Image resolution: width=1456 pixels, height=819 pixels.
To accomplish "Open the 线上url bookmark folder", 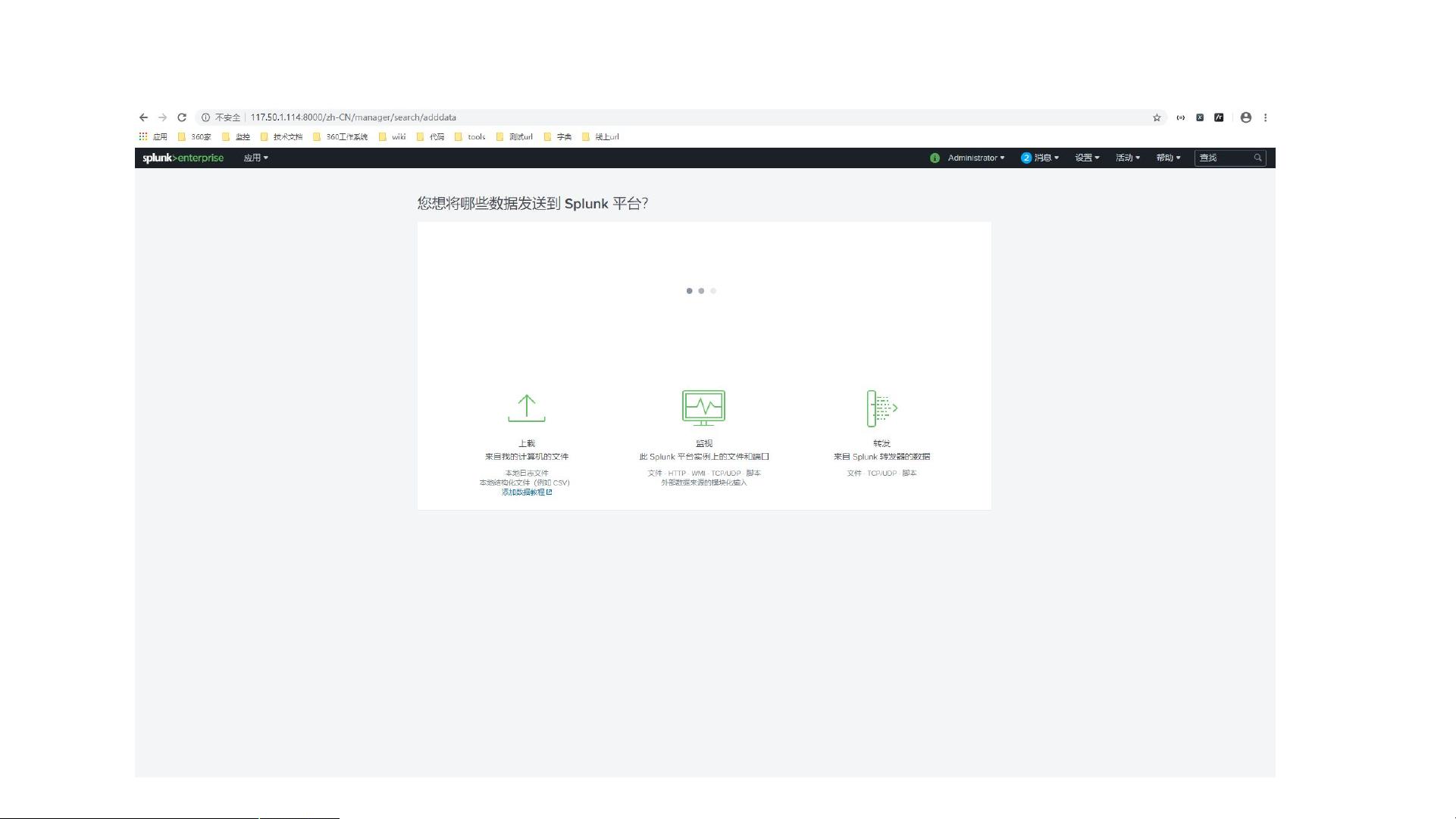I will point(600,137).
